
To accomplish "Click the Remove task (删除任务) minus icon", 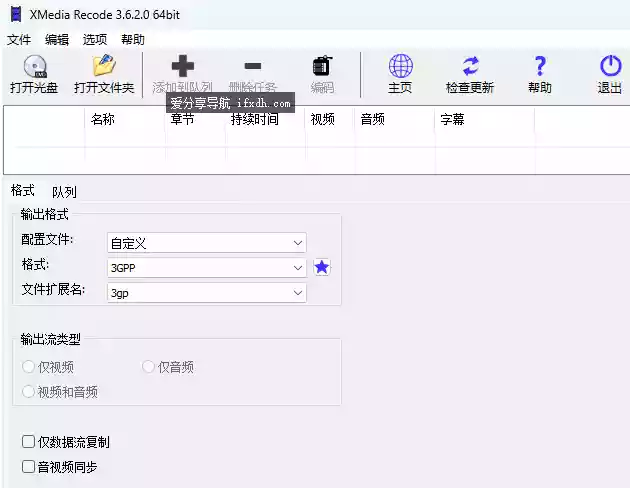I will click(x=253, y=66).
